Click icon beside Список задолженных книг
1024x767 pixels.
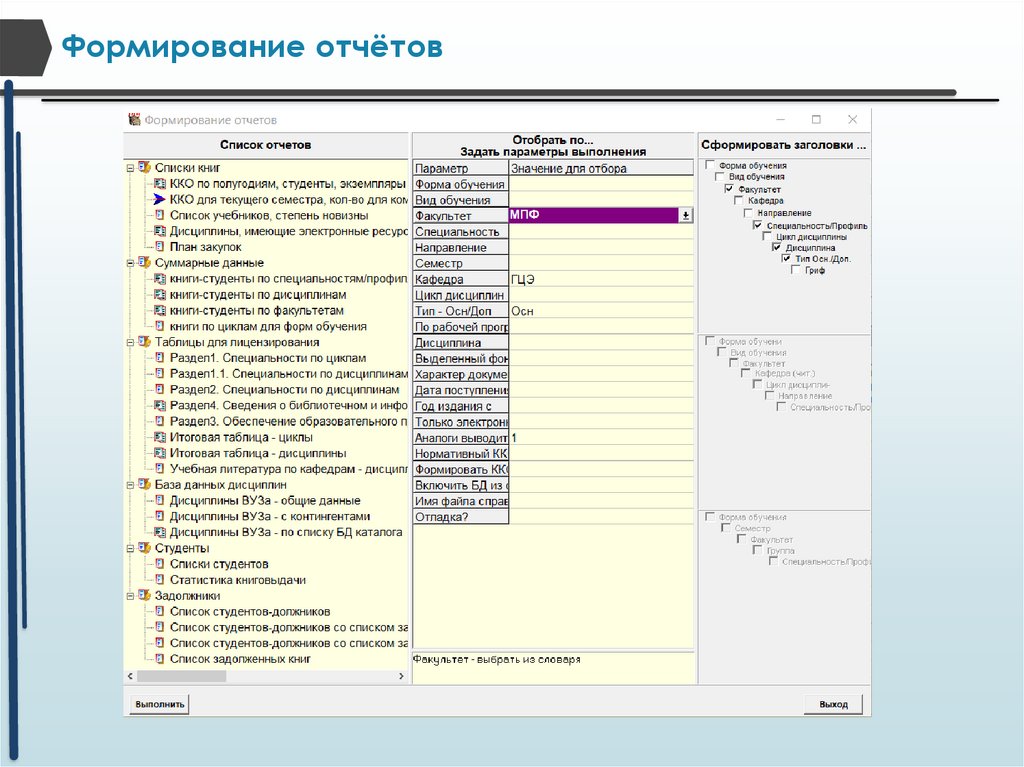click(x=159, y=659)
